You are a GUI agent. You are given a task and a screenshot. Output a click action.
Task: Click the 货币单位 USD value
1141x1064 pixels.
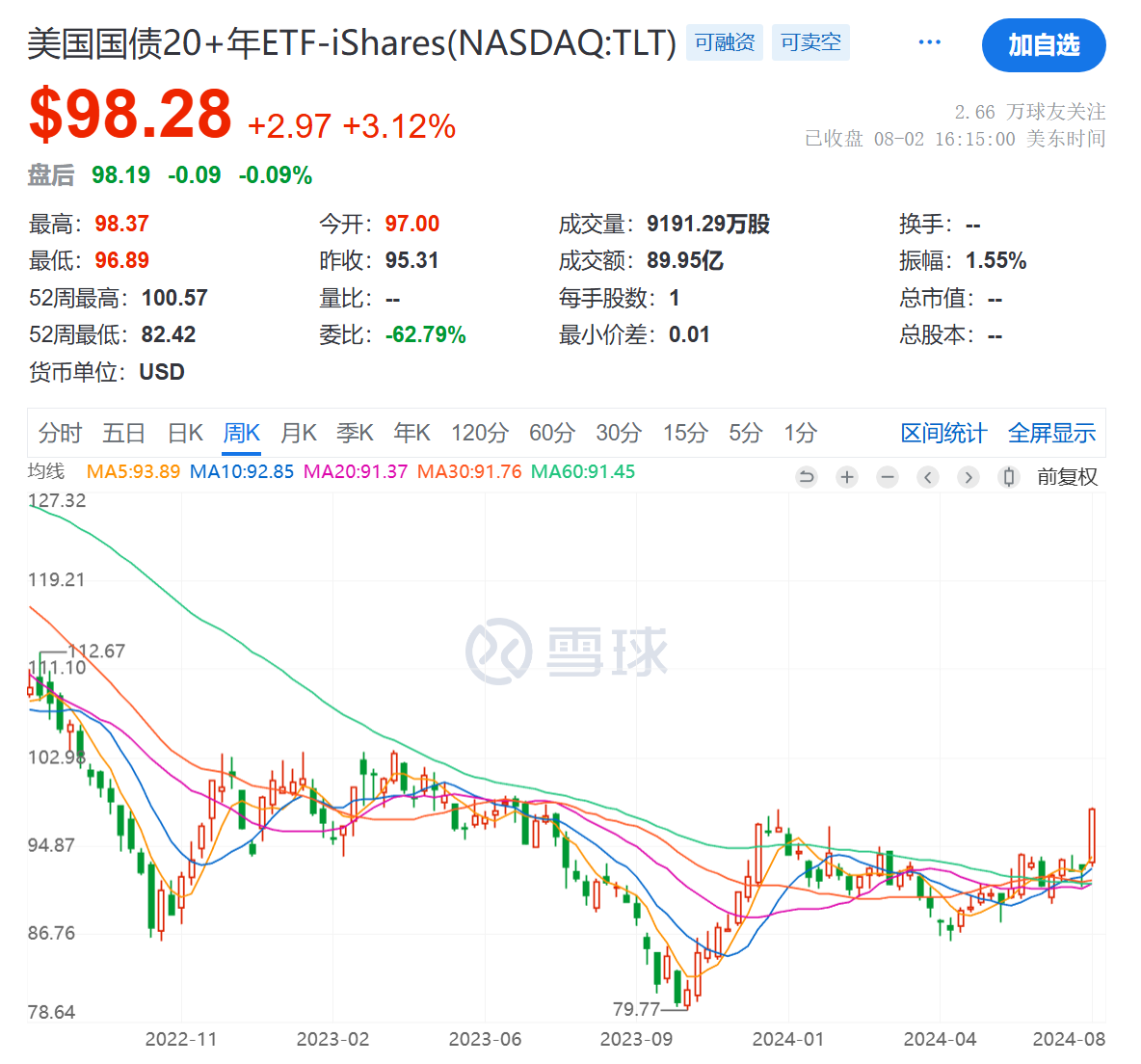(162, 372)
